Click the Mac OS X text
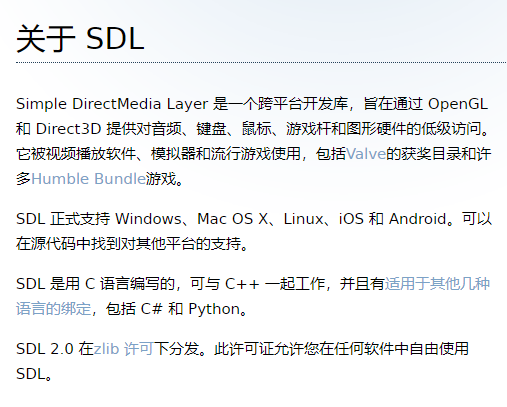 click(x=232, y=219)
